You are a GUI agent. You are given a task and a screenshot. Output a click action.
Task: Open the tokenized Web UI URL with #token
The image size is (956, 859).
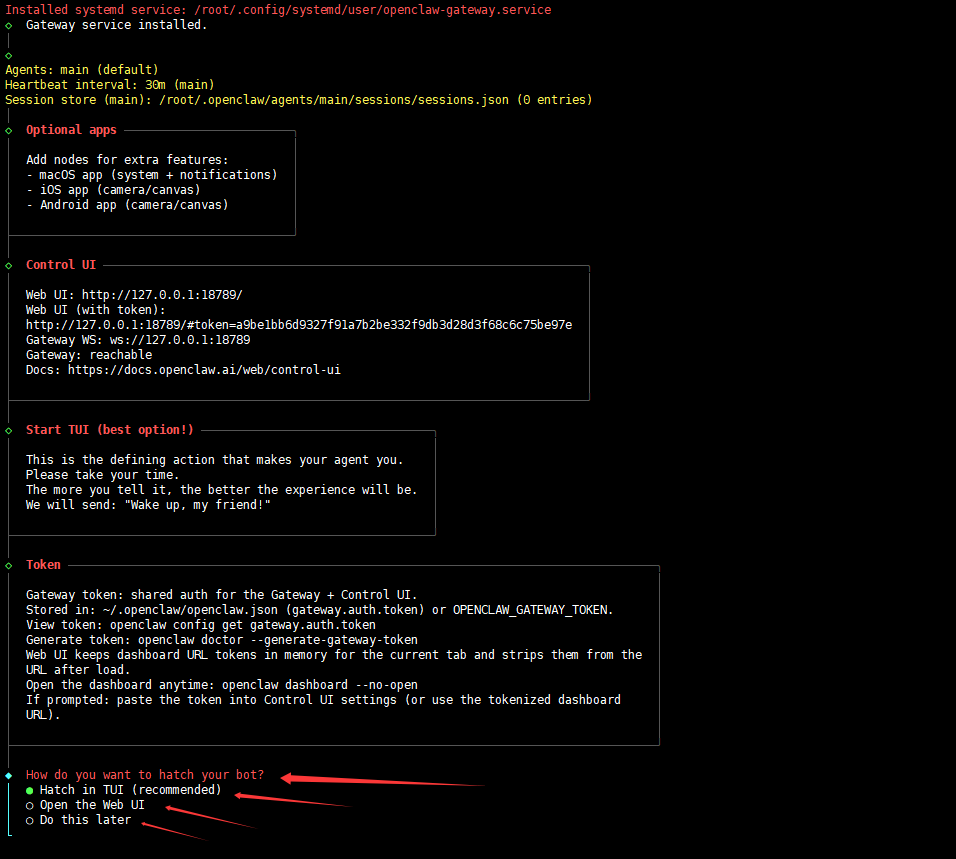299,325
